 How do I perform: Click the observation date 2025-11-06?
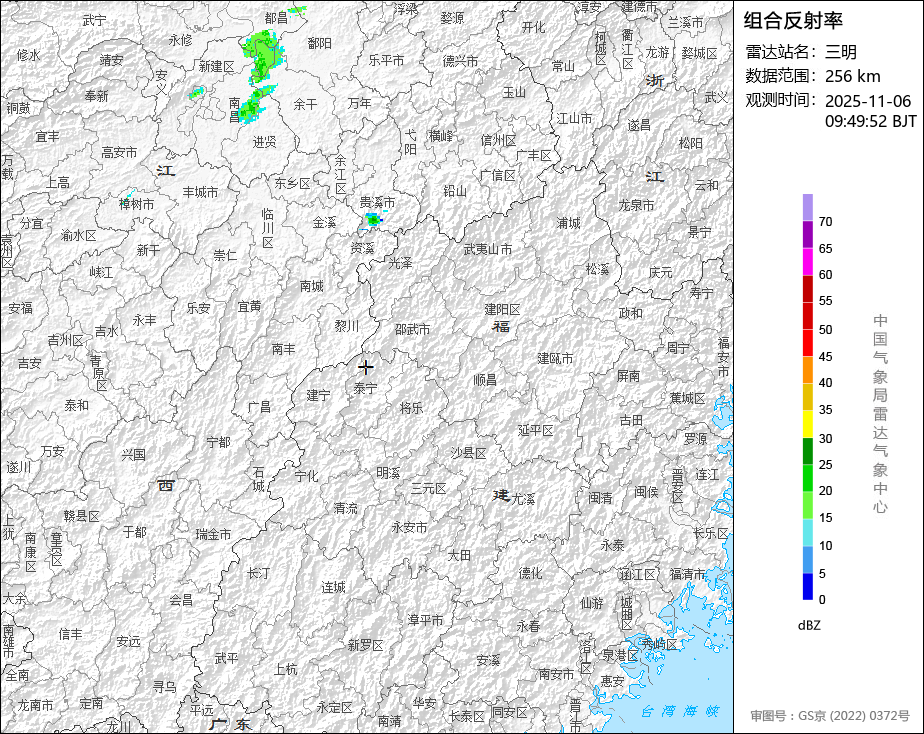click(x=868, y=101)
